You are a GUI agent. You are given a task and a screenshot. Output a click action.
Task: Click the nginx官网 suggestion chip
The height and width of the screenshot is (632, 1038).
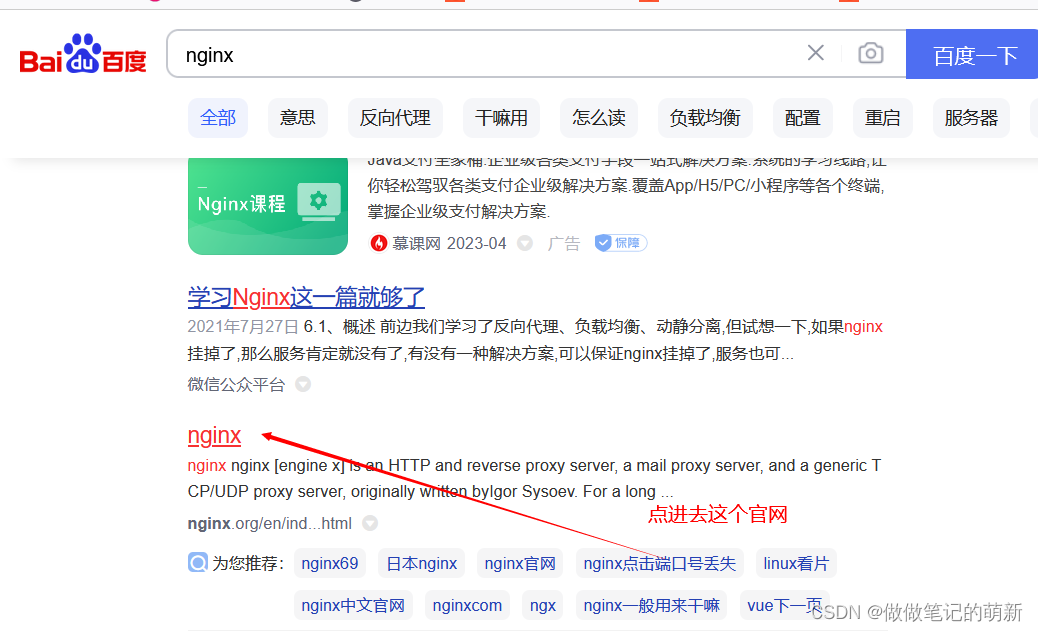click(x=520, y=563)
